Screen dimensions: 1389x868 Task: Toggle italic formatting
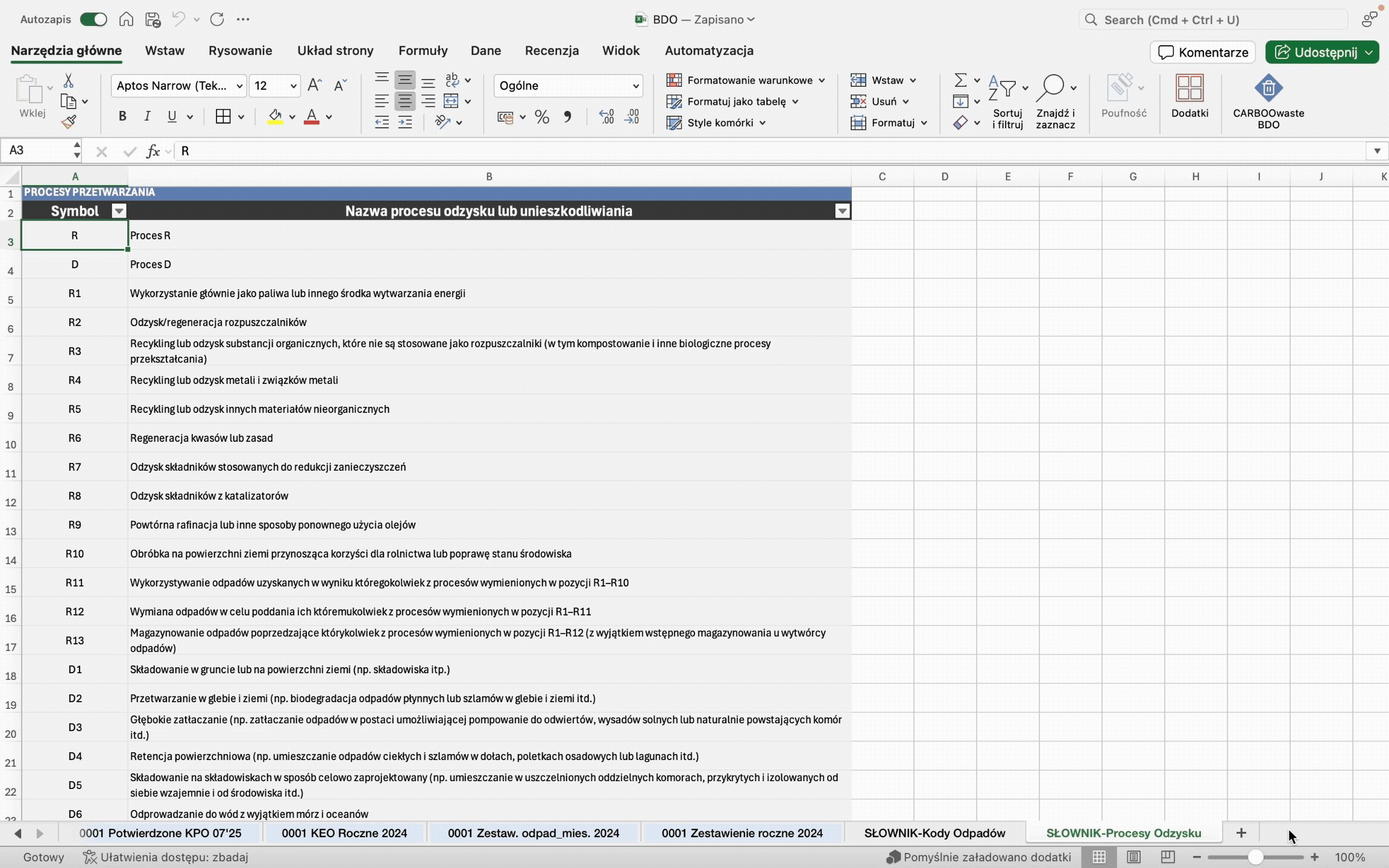(147, 116)
